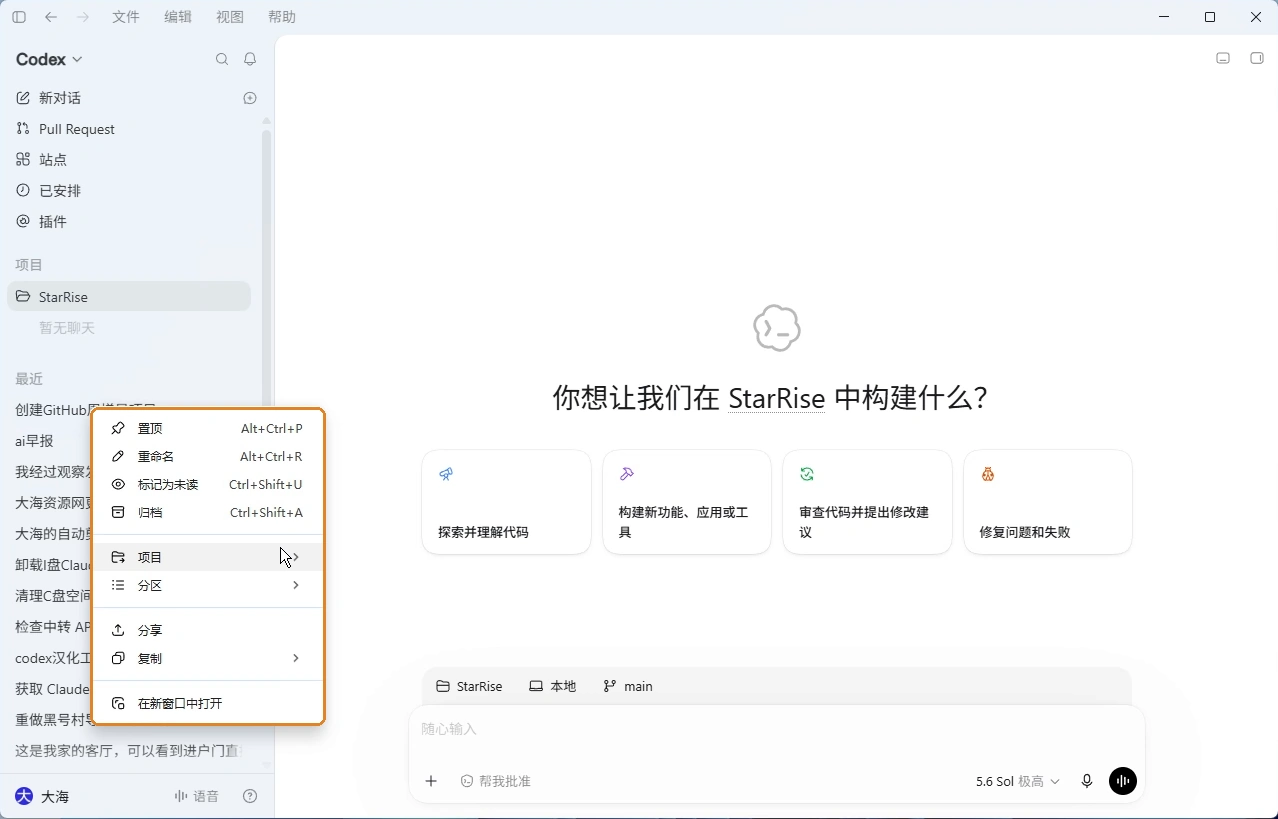Open the main branch selector
Viewport: 1278px width, 819px height.
click(x=628, y=686)
